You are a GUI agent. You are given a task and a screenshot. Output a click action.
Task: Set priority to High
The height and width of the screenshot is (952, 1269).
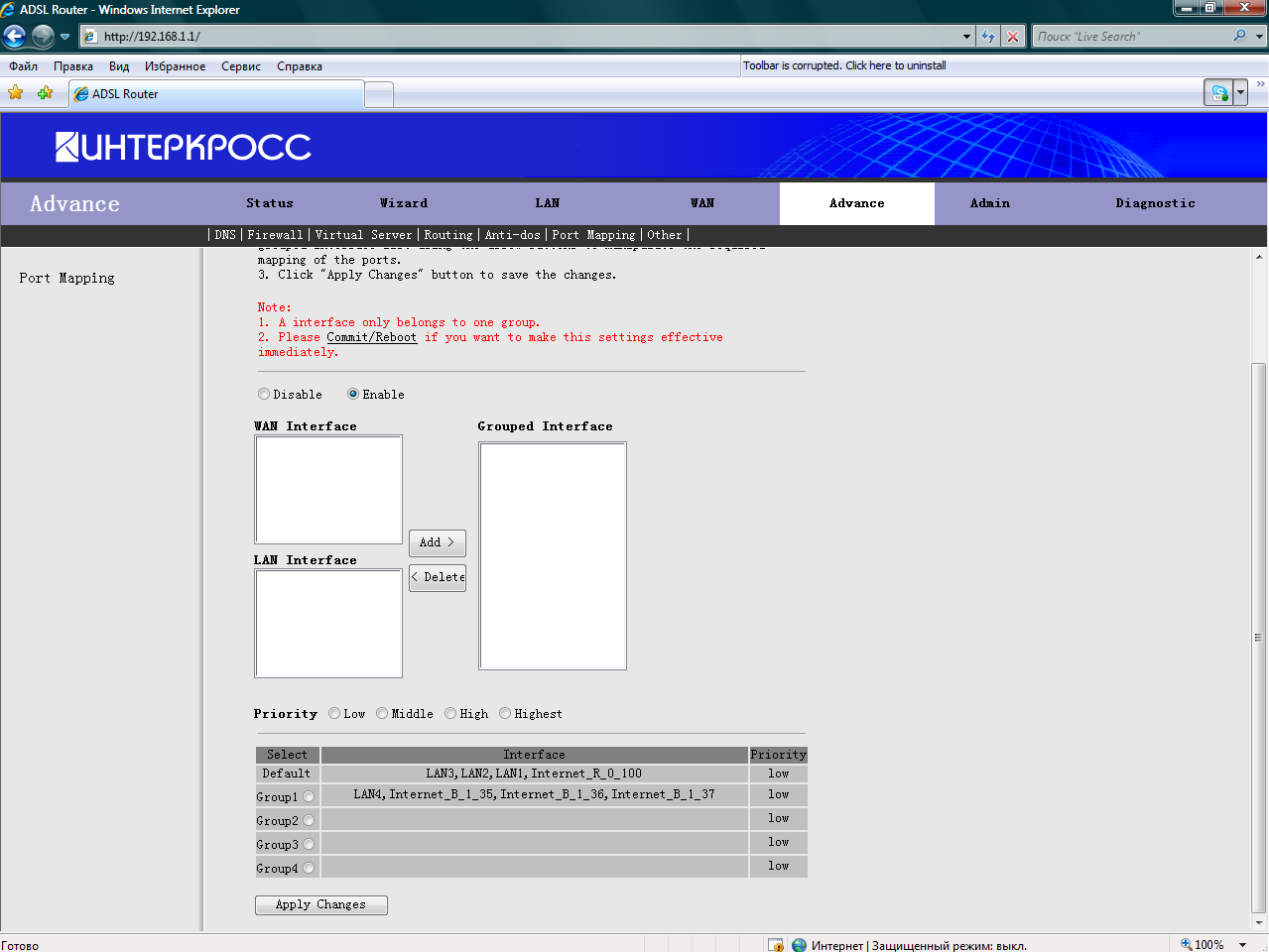[450, 713]
